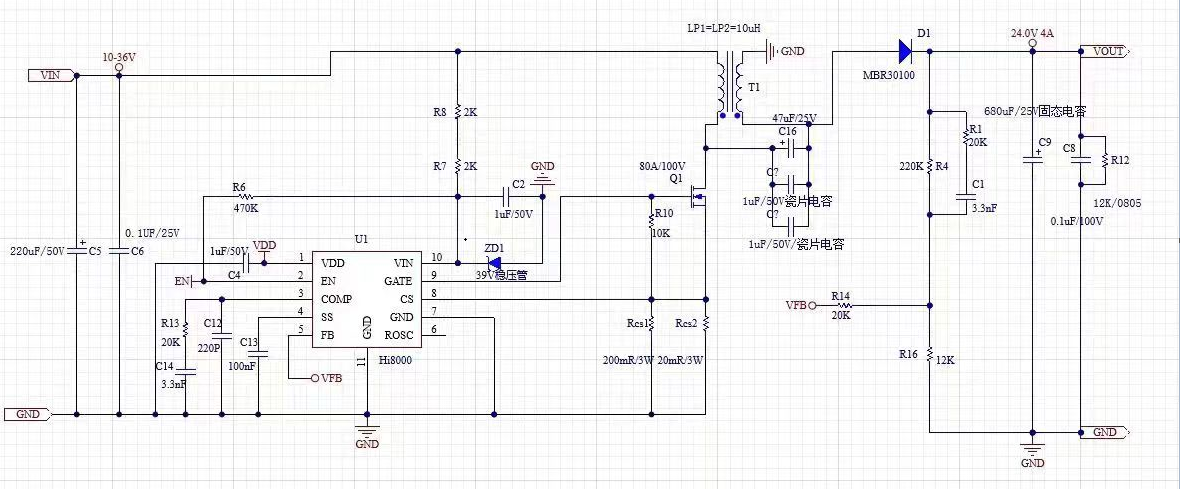
Task: Select the Q1 MOSFET symbol
Action: pos(697,197)
